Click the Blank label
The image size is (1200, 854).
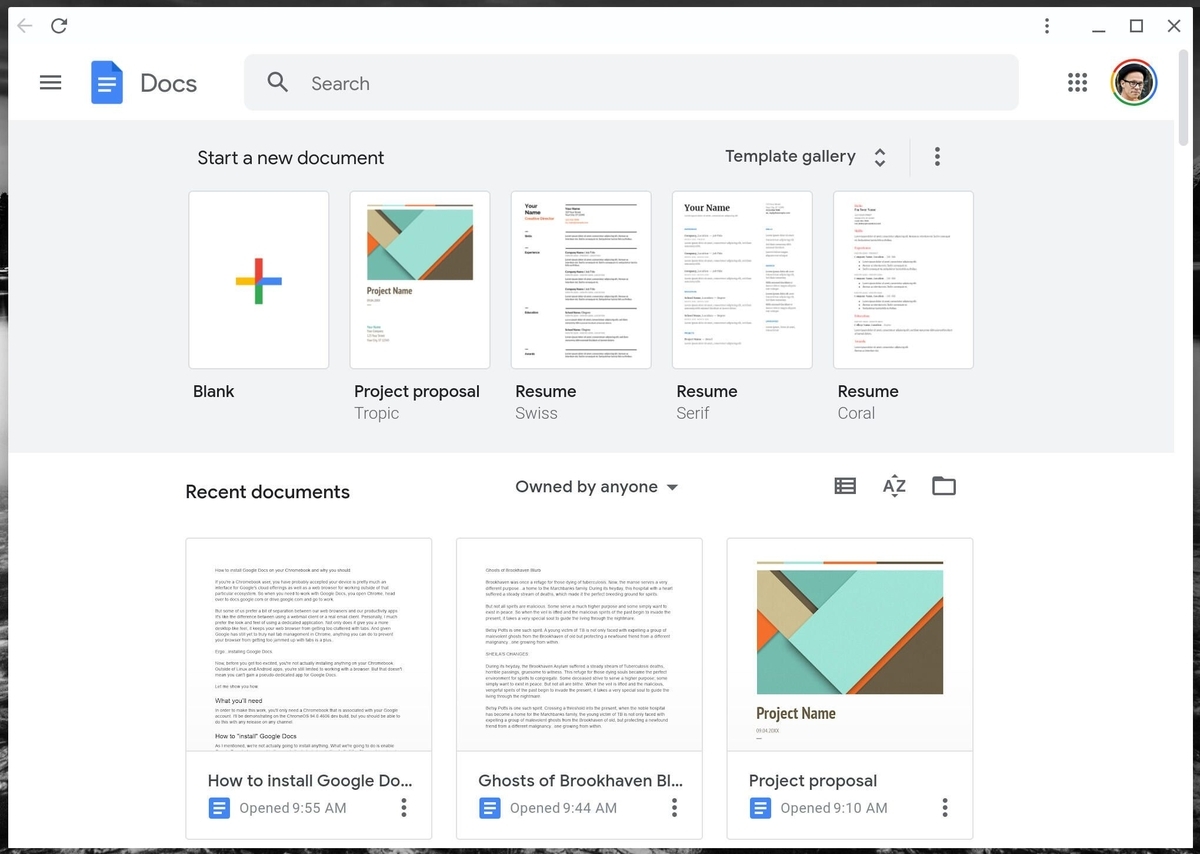pos(213,391)
